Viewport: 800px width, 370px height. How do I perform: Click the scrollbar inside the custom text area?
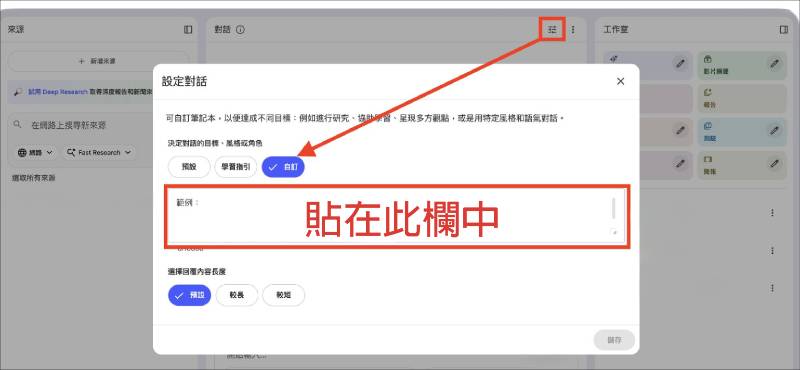[613, 208]
